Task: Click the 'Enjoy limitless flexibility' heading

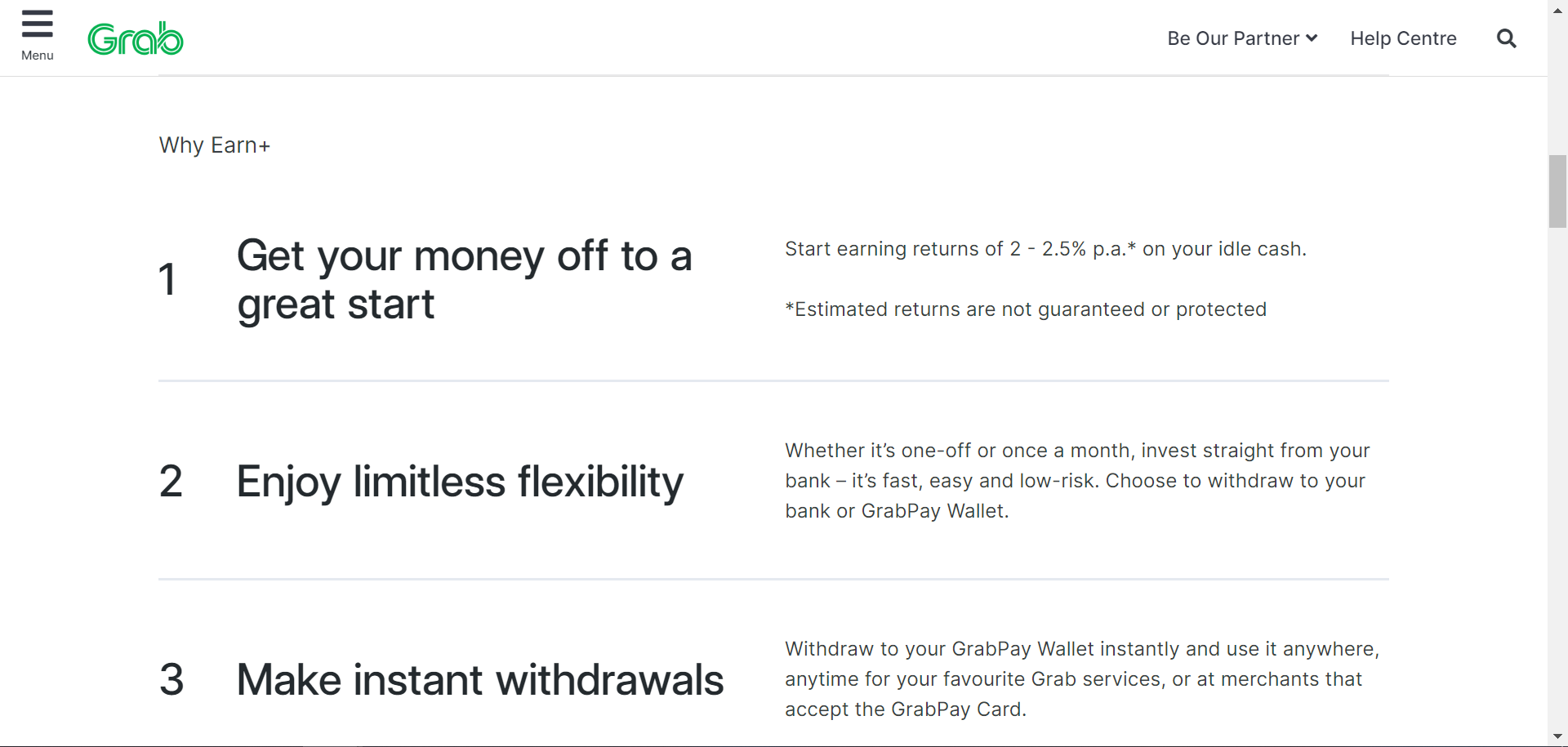Action: point(459,481)
